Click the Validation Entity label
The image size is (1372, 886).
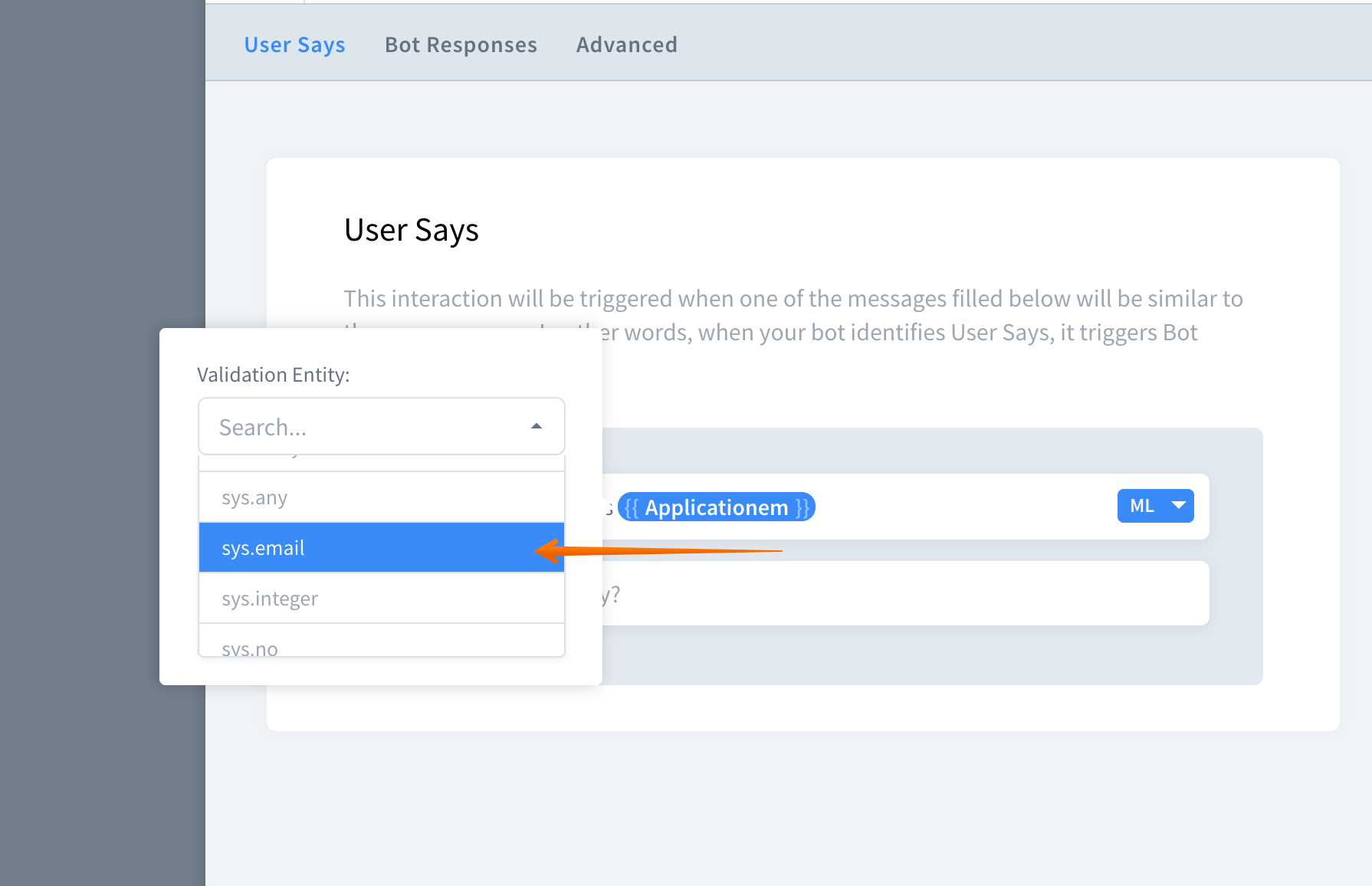[273, 375]
